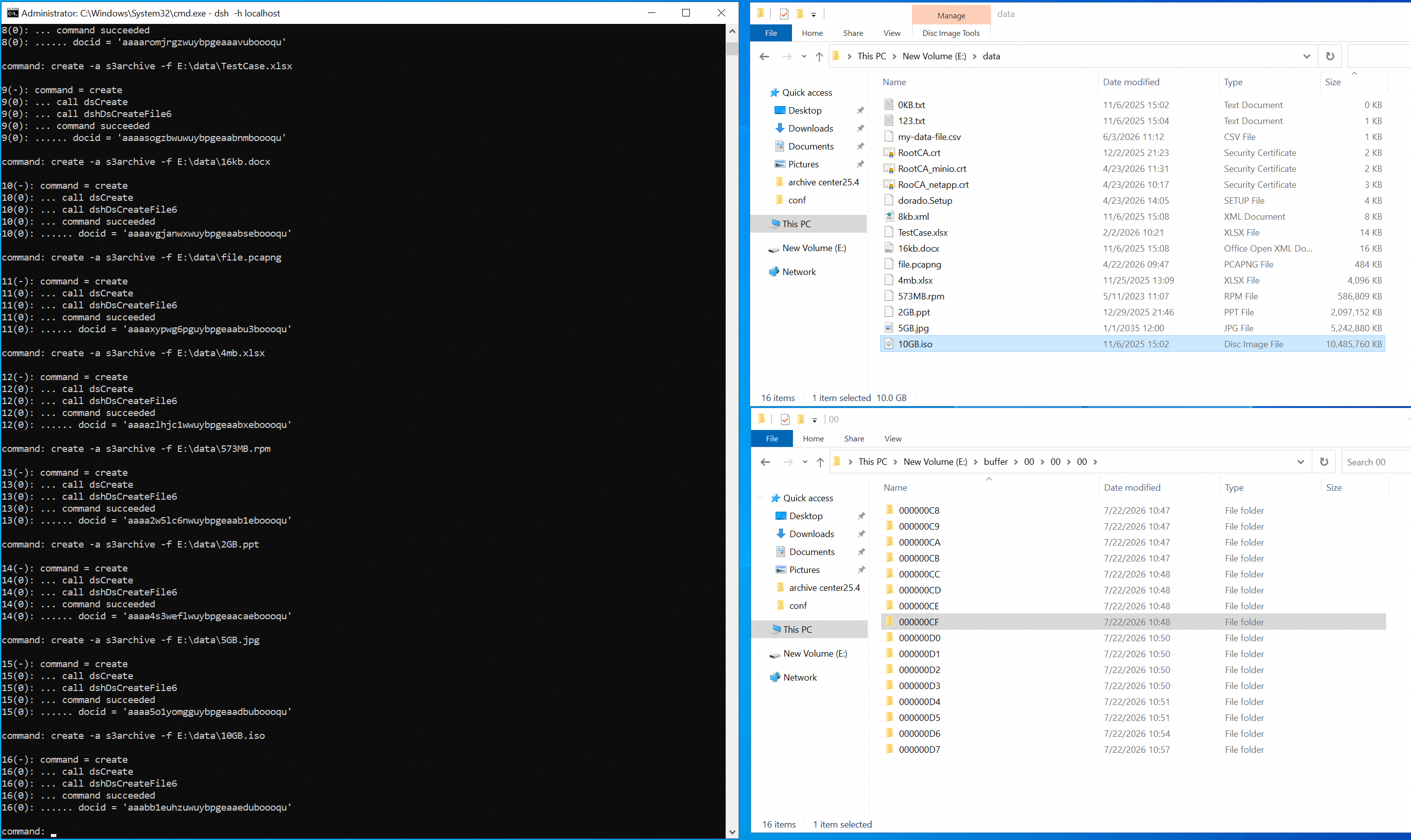The height and width of the screenshot is (840, 1411).
Task: Open recent locations dropdown in data window
Action: coord(804,56)
